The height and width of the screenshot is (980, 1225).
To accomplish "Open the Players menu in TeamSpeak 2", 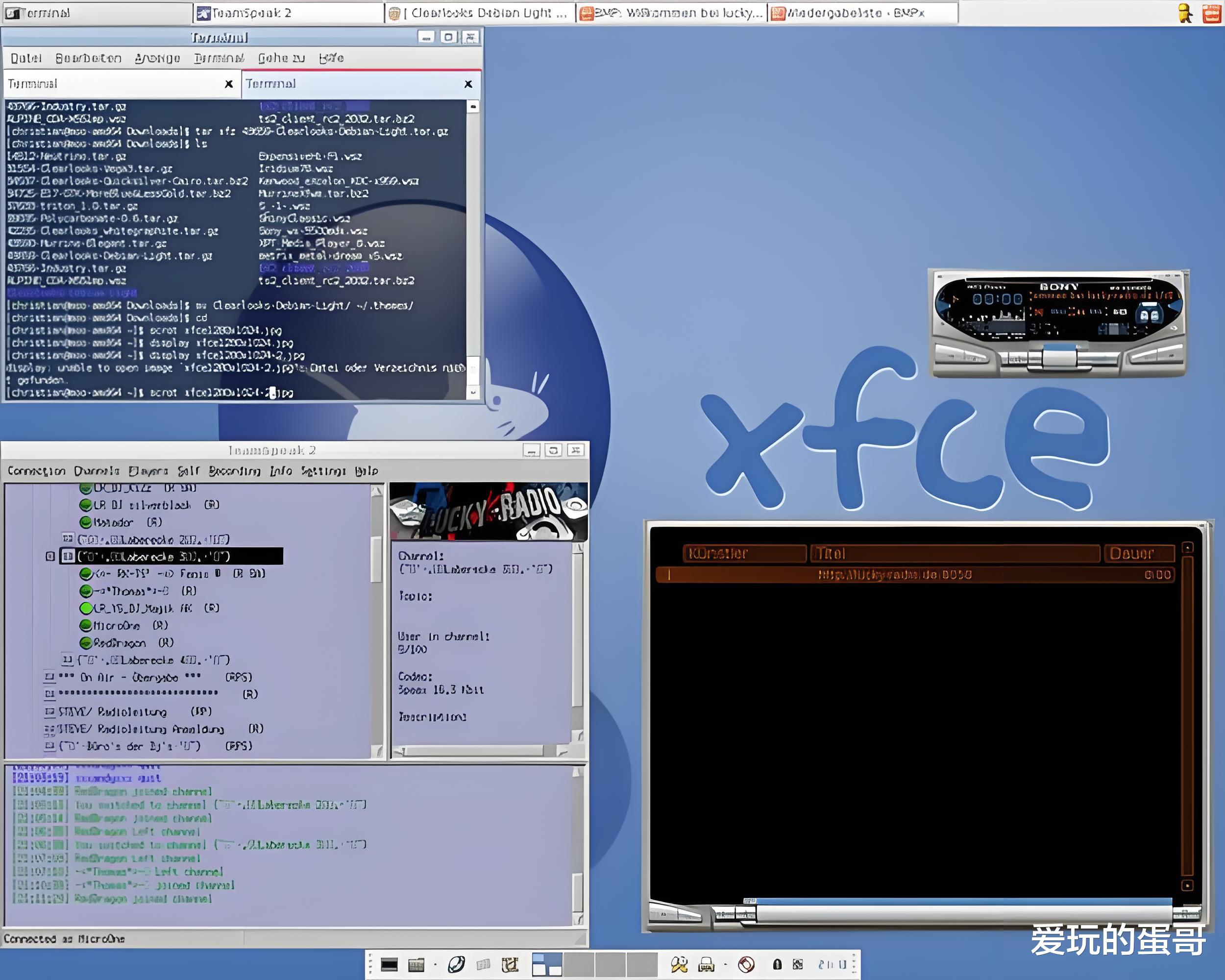I will (x=147, y=471).
